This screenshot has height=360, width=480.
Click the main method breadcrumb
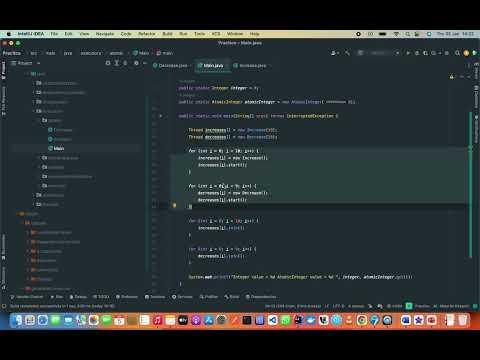coord(165,53)
